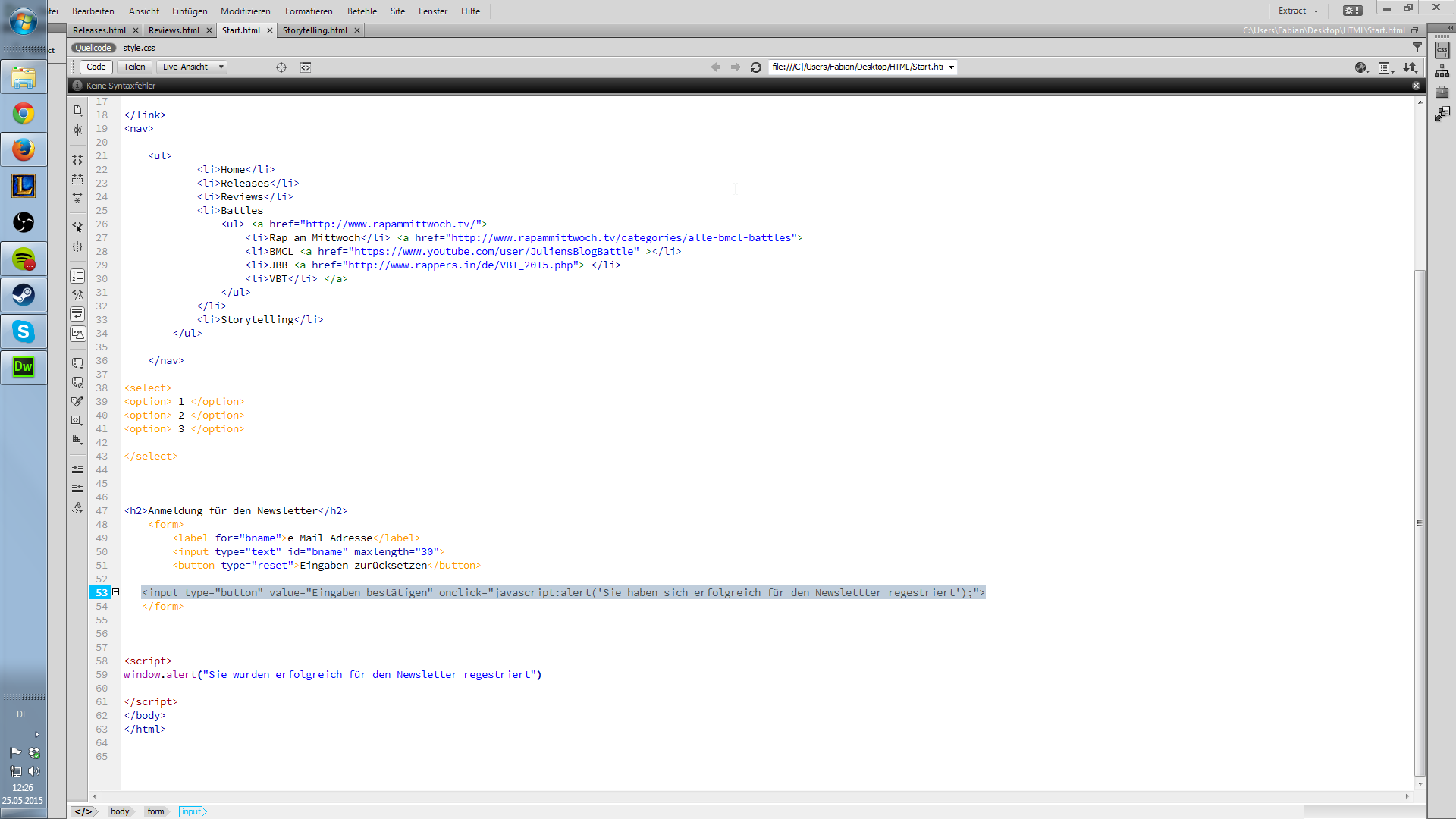Toggle syntax error alerts in info bar
Image resolution: width=1456 pixels, height=819 pixels.
tap(77, 334)
